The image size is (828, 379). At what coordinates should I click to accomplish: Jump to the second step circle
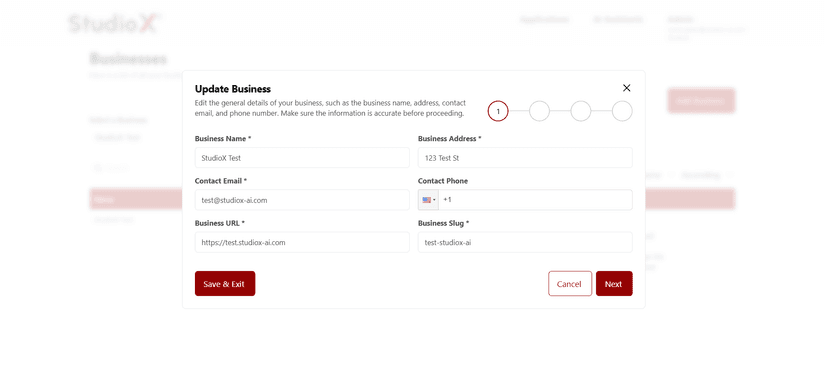(x=539, y=111)
